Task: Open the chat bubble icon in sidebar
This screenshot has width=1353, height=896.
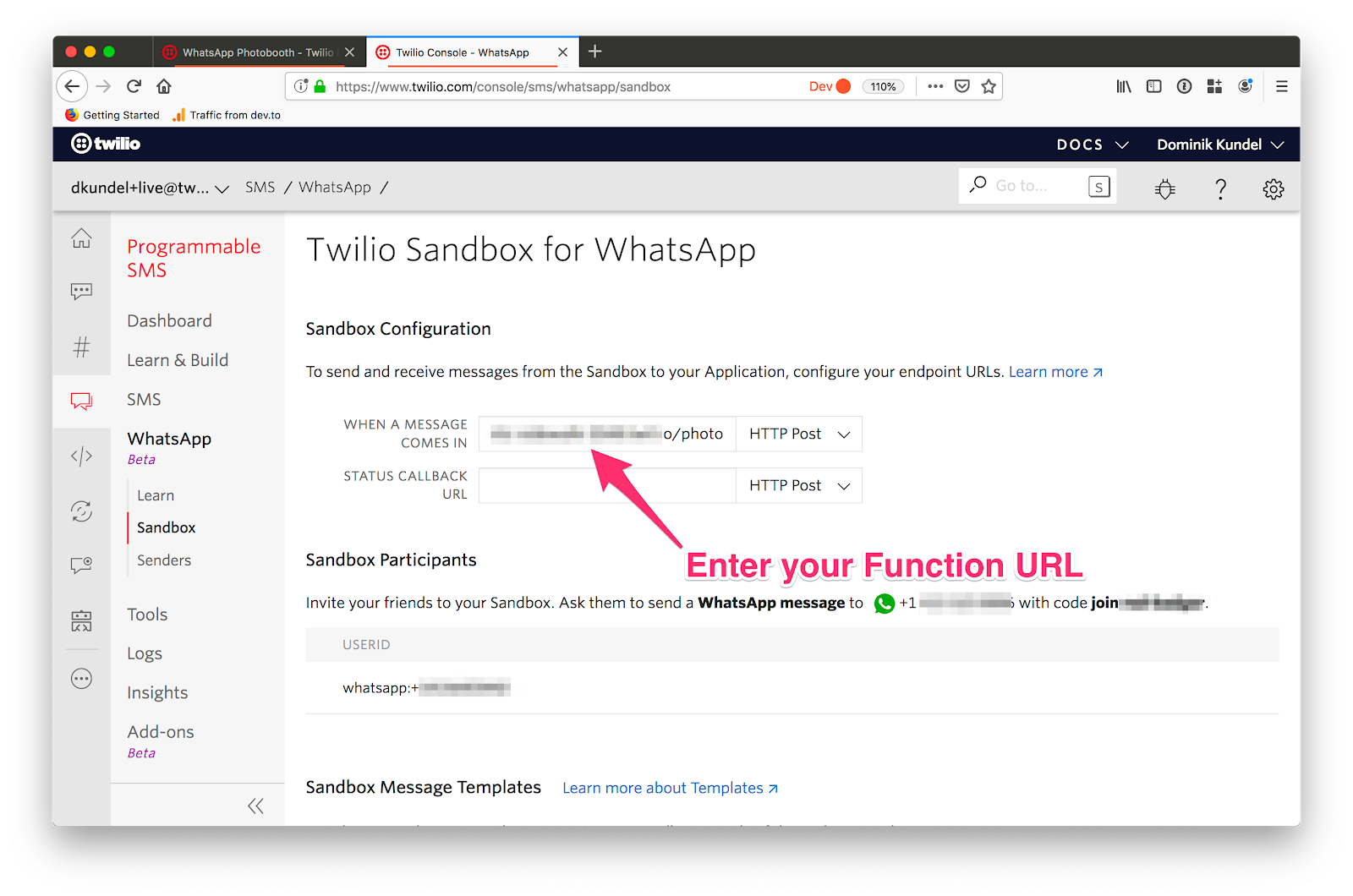Action: coord(81,292)
